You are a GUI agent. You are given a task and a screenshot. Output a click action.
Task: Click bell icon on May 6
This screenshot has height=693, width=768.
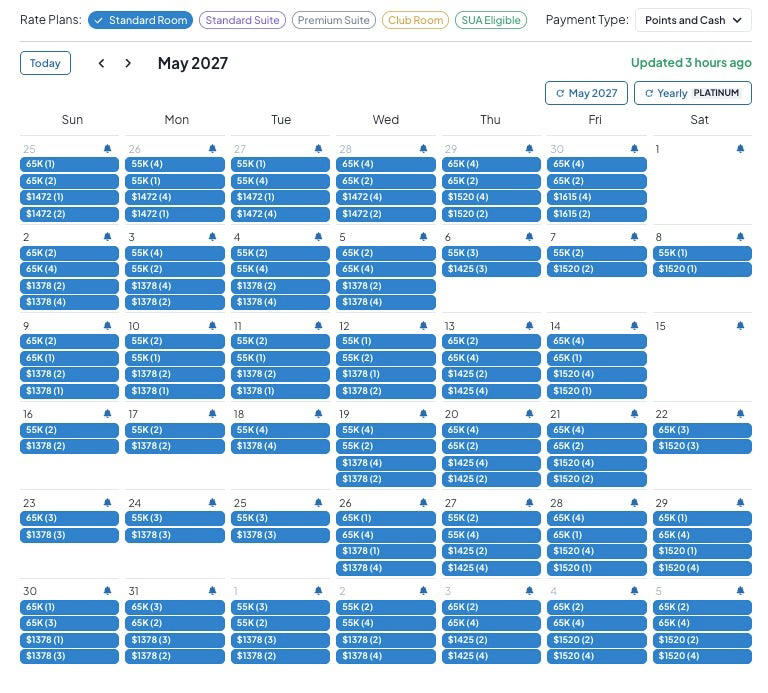tap(529, 237)
